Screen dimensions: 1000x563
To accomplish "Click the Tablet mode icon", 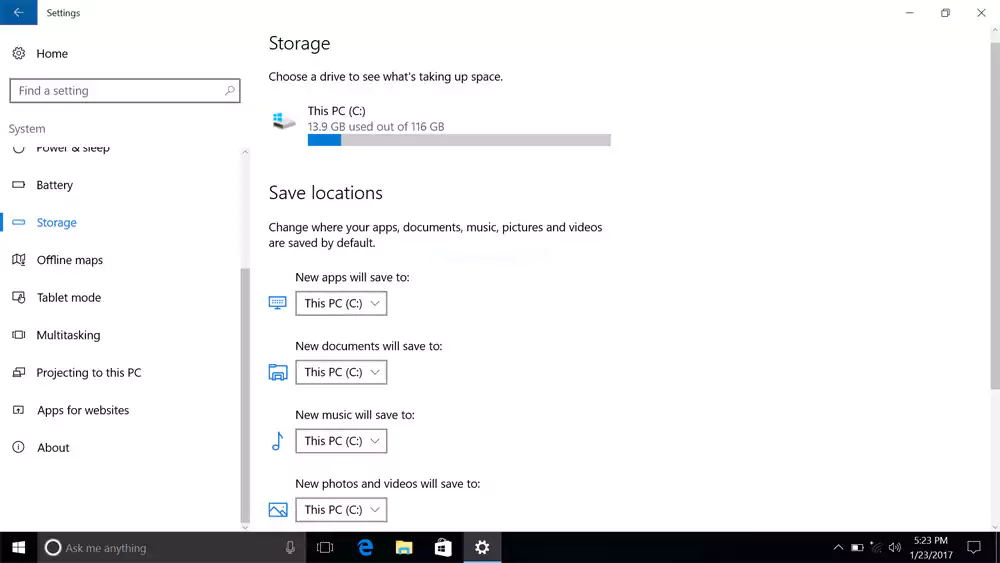I will pos(18,298).
